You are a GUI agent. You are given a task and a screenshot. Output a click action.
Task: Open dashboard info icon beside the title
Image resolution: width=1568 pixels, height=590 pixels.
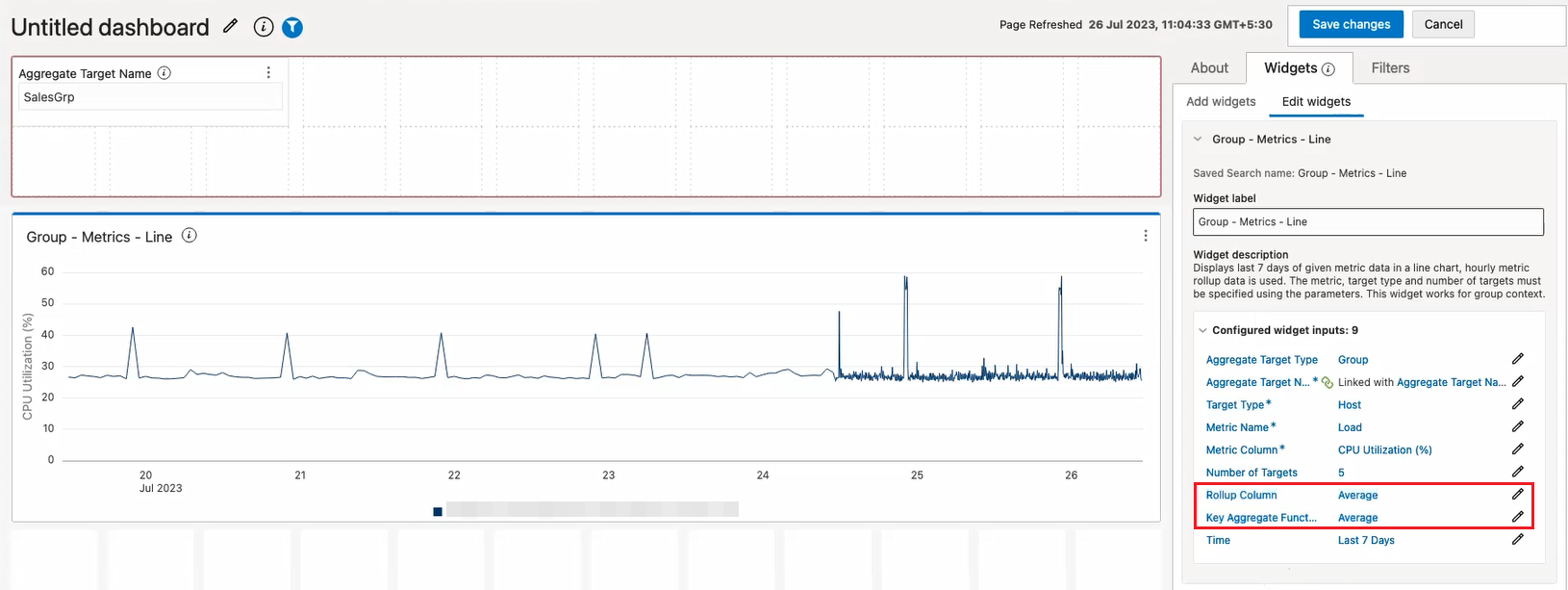click(264, 27)
